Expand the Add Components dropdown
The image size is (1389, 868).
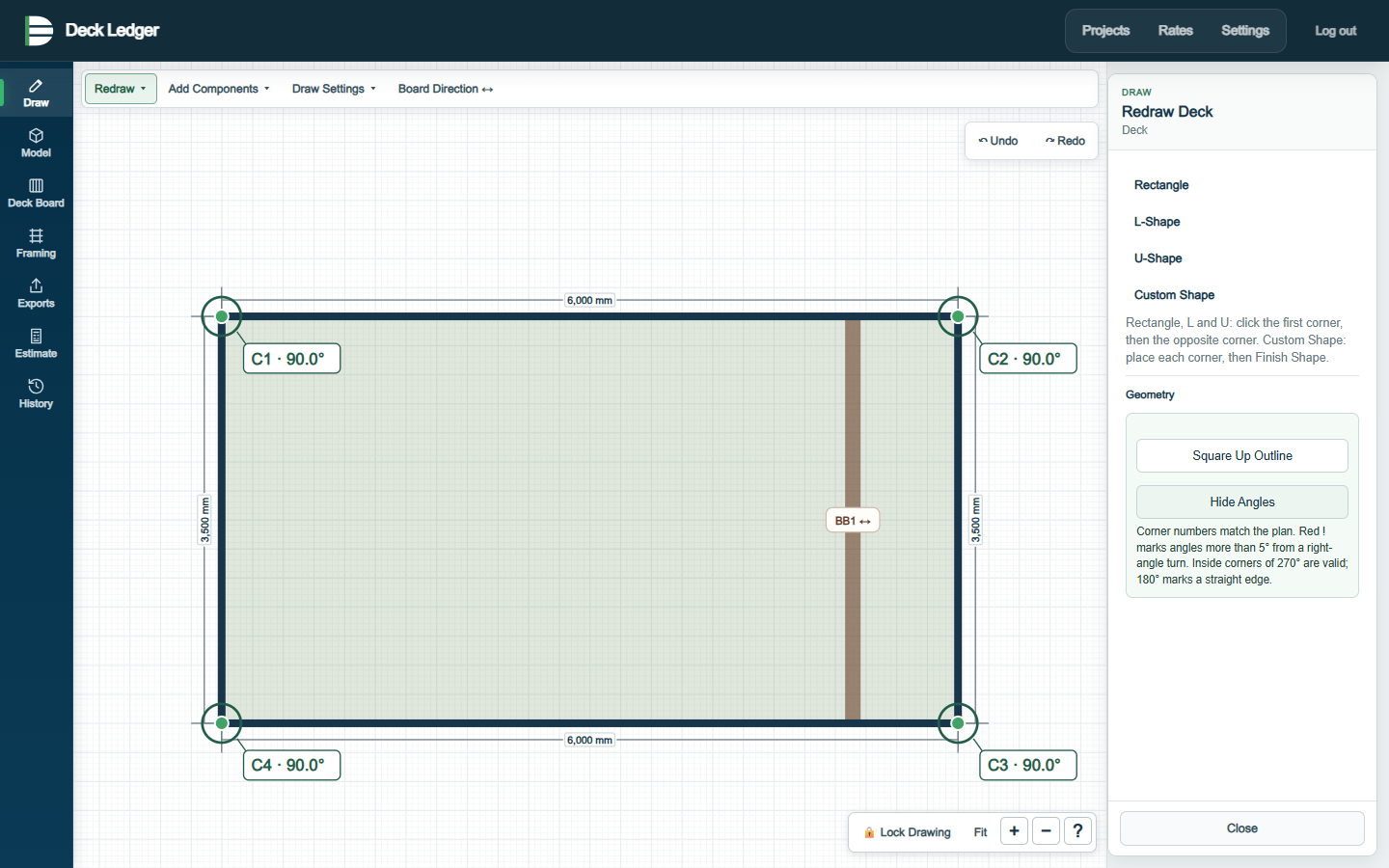click(219, 89)
